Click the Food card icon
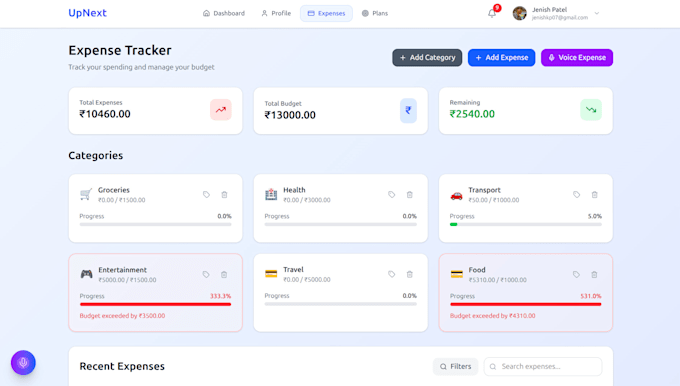The image size is (680, 386). 457,274
